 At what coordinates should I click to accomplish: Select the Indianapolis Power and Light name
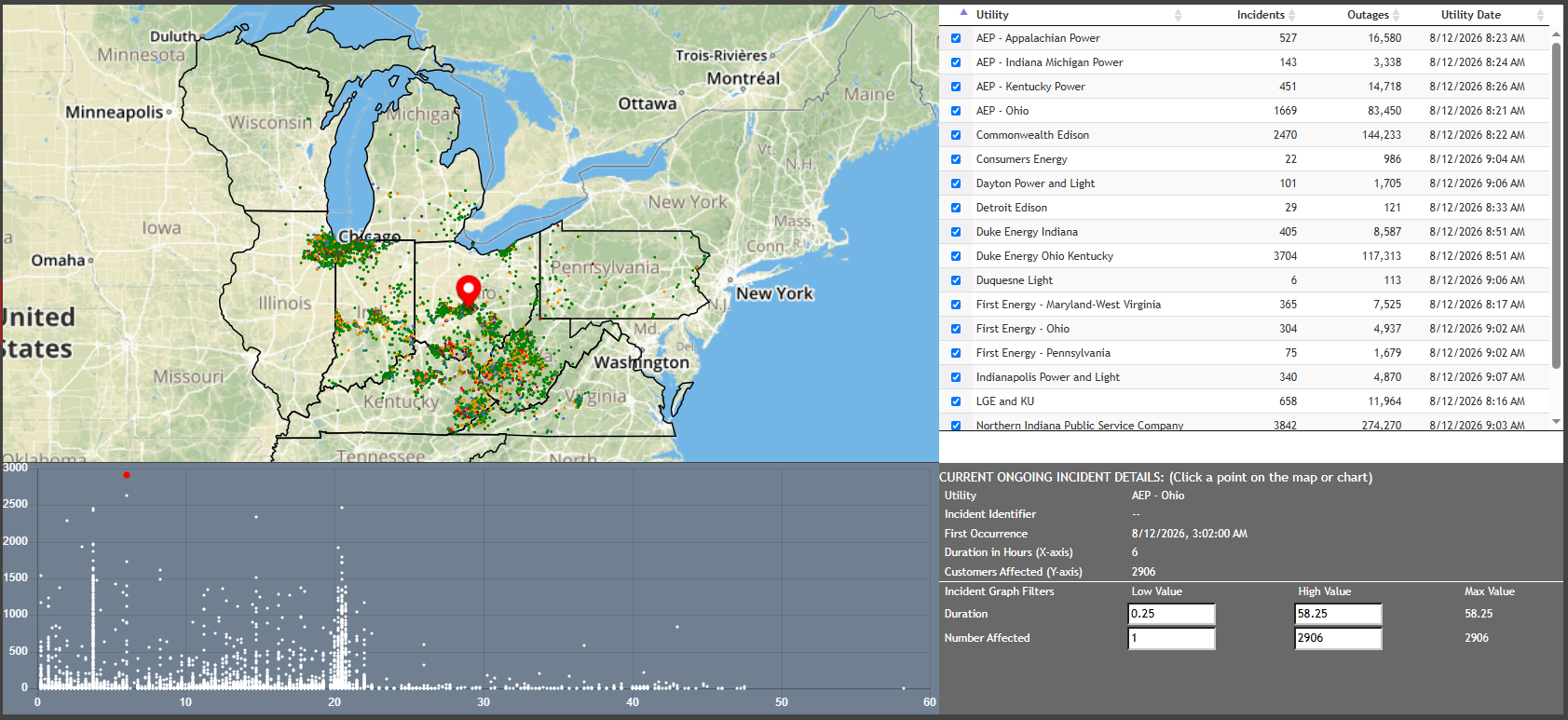[1048, 377]
